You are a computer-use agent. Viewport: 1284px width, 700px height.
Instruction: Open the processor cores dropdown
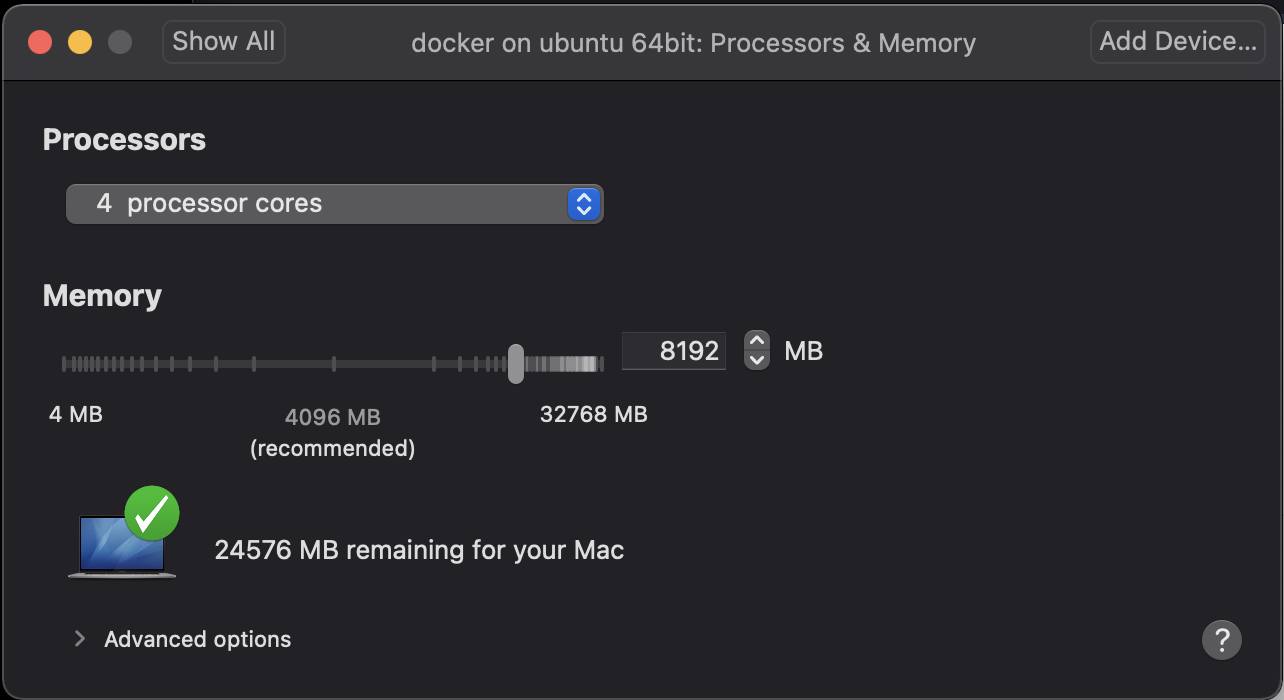[320, 204]
